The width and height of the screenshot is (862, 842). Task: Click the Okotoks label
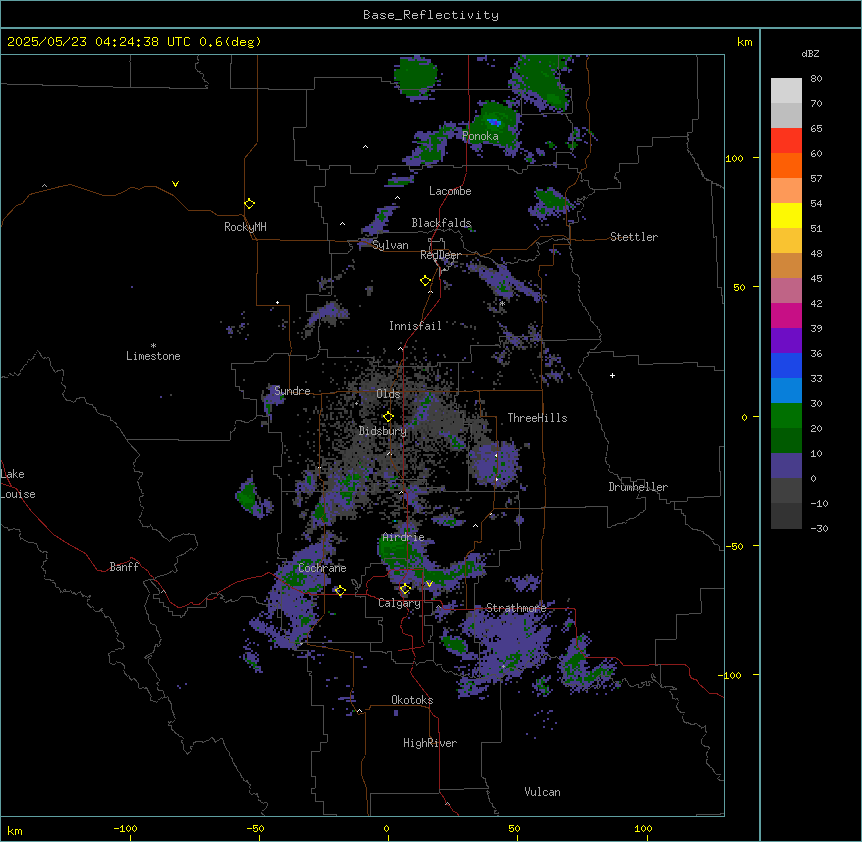412,700
